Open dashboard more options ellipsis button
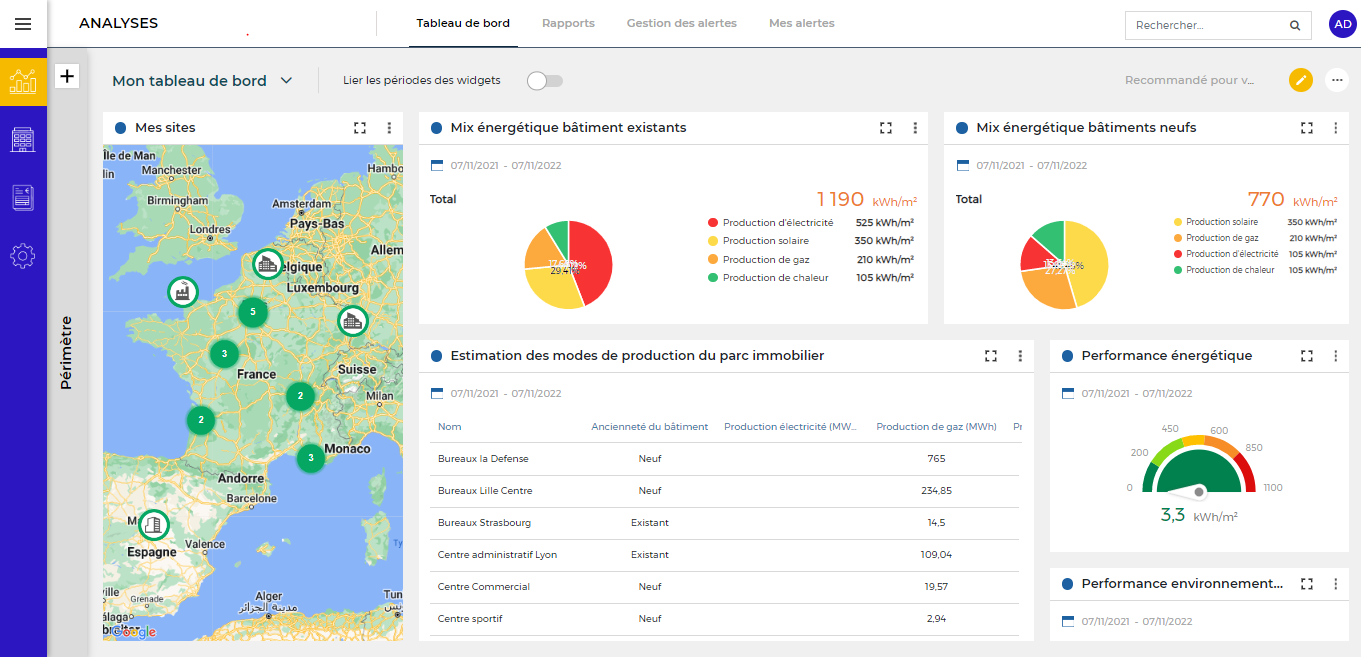This screenshot has height=657, width=1361. pos(1336,80)
